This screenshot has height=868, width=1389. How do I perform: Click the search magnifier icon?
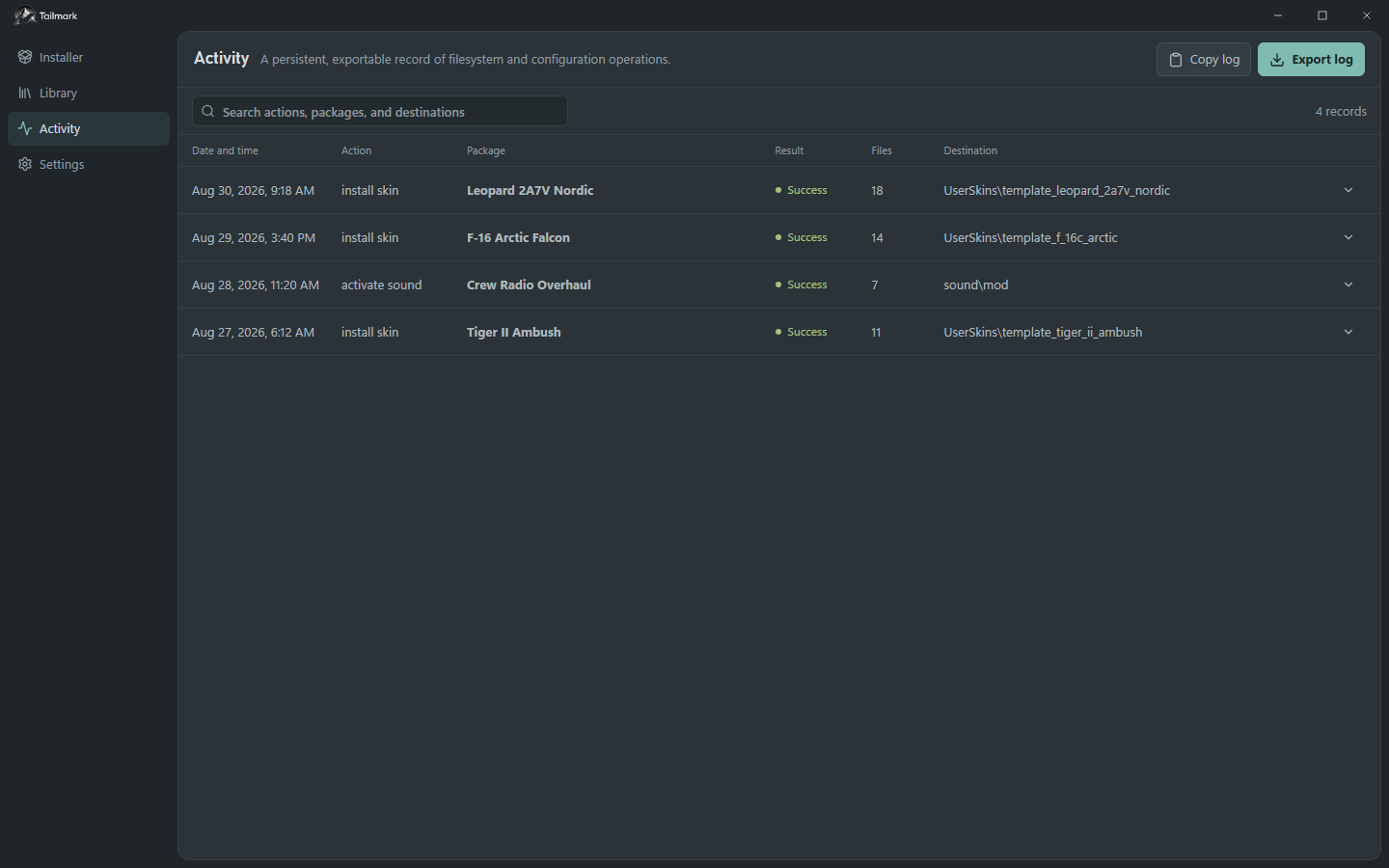point(207,112)
